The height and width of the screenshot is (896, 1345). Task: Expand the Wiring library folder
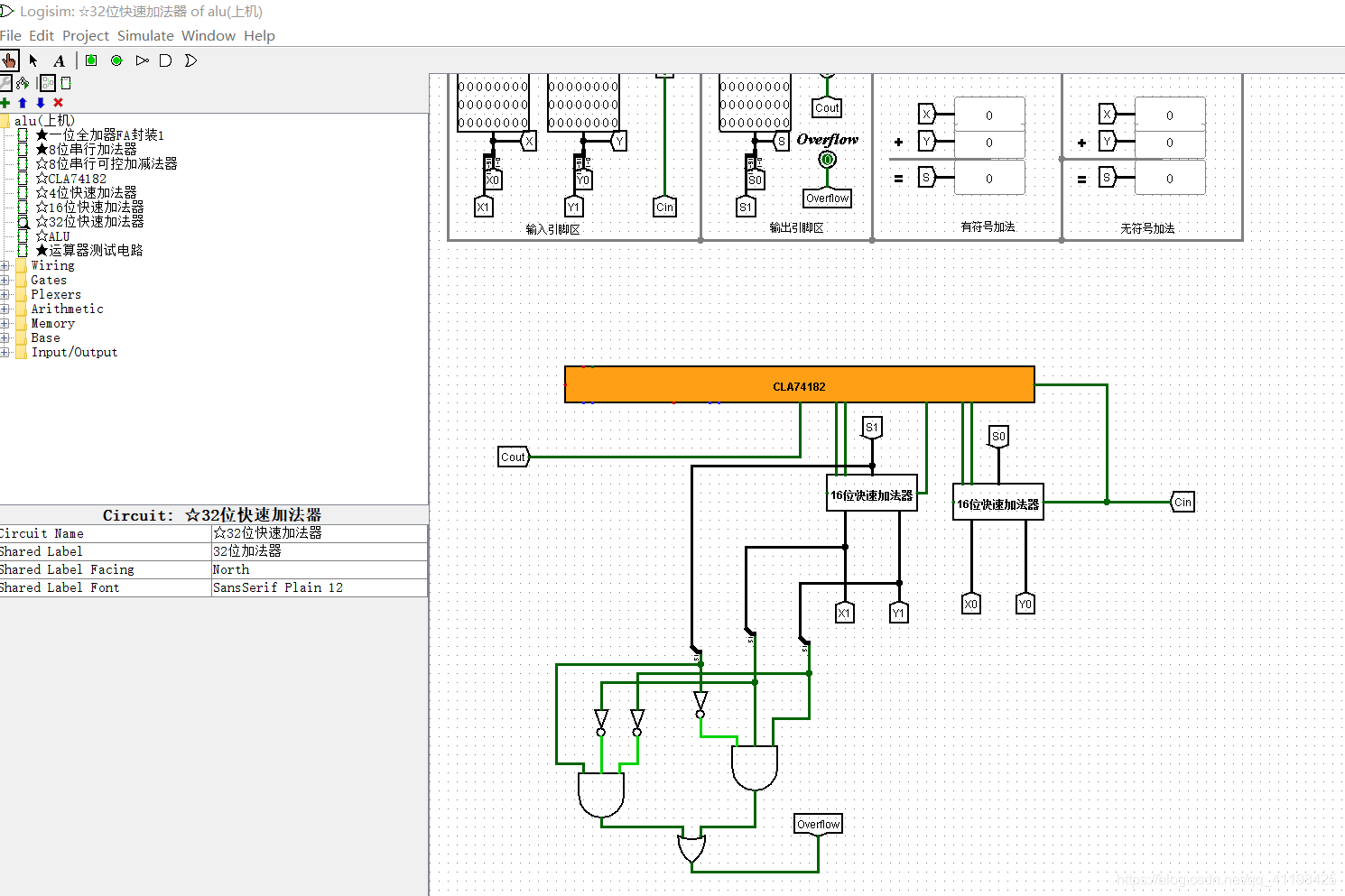tap(5, 266)
